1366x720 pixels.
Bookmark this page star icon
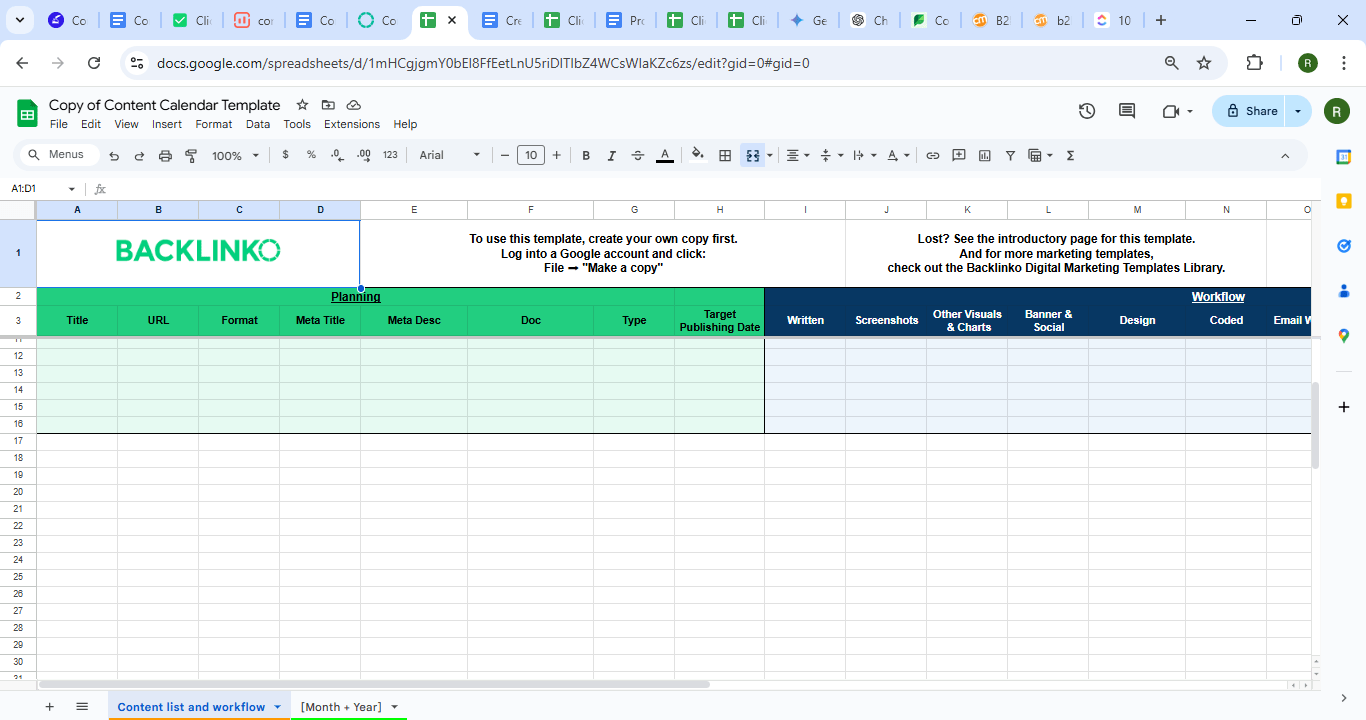tap(1204, 63)
